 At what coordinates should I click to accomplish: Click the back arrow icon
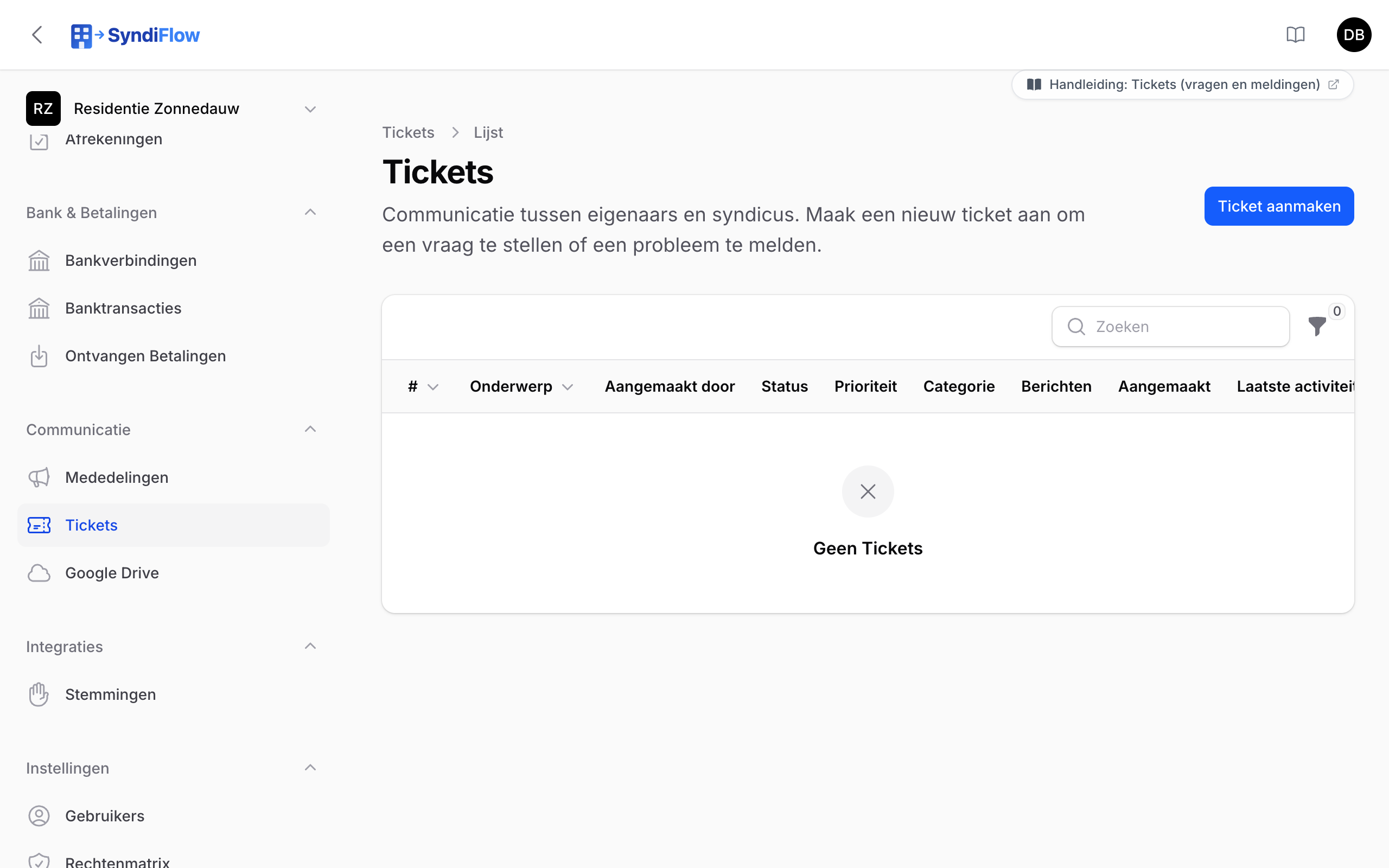pos(37,35)
